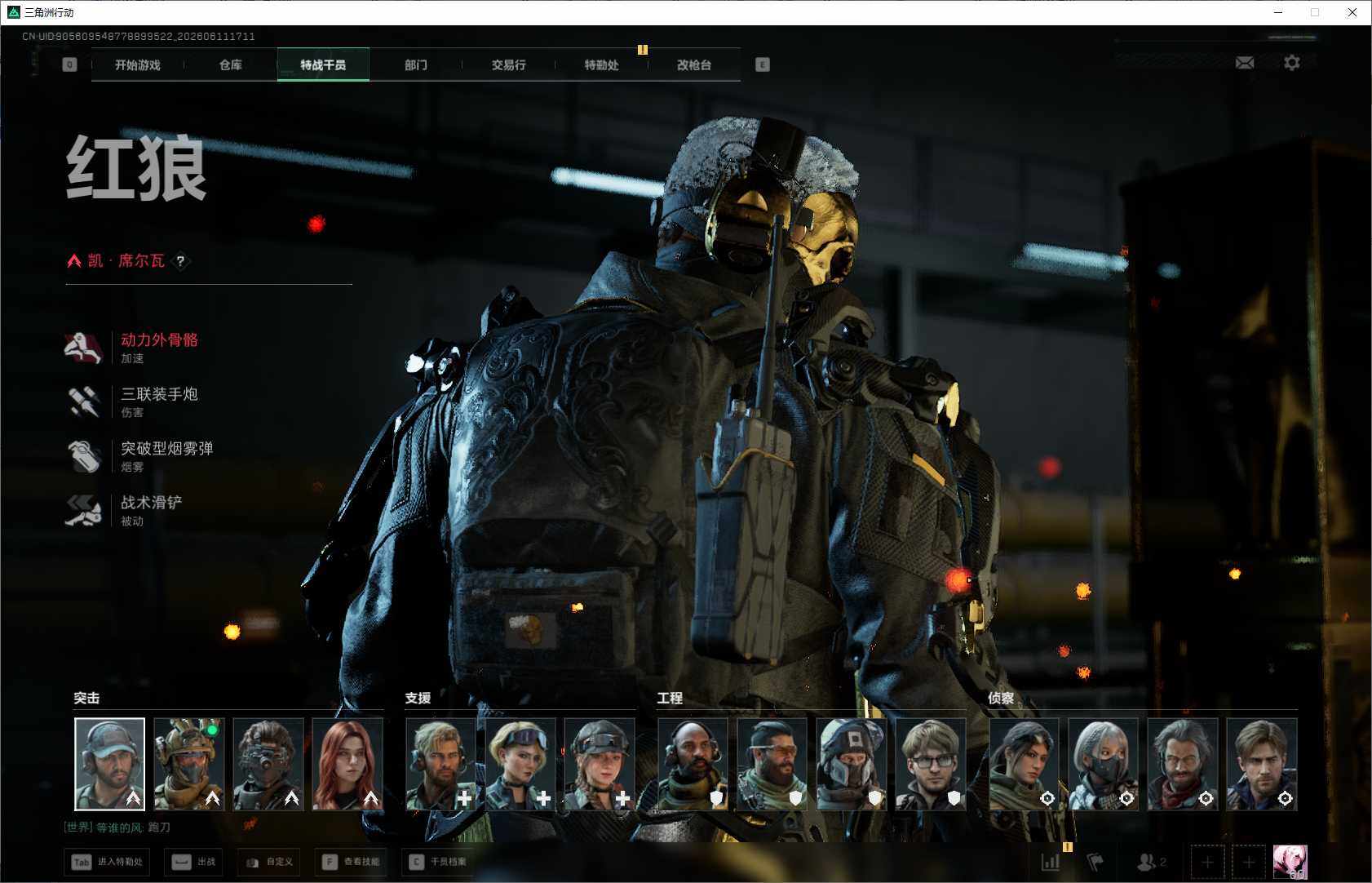Screen dimensions: 1372x883
Task: Open the friends list icon showing 2
Action: (1151, 862)
